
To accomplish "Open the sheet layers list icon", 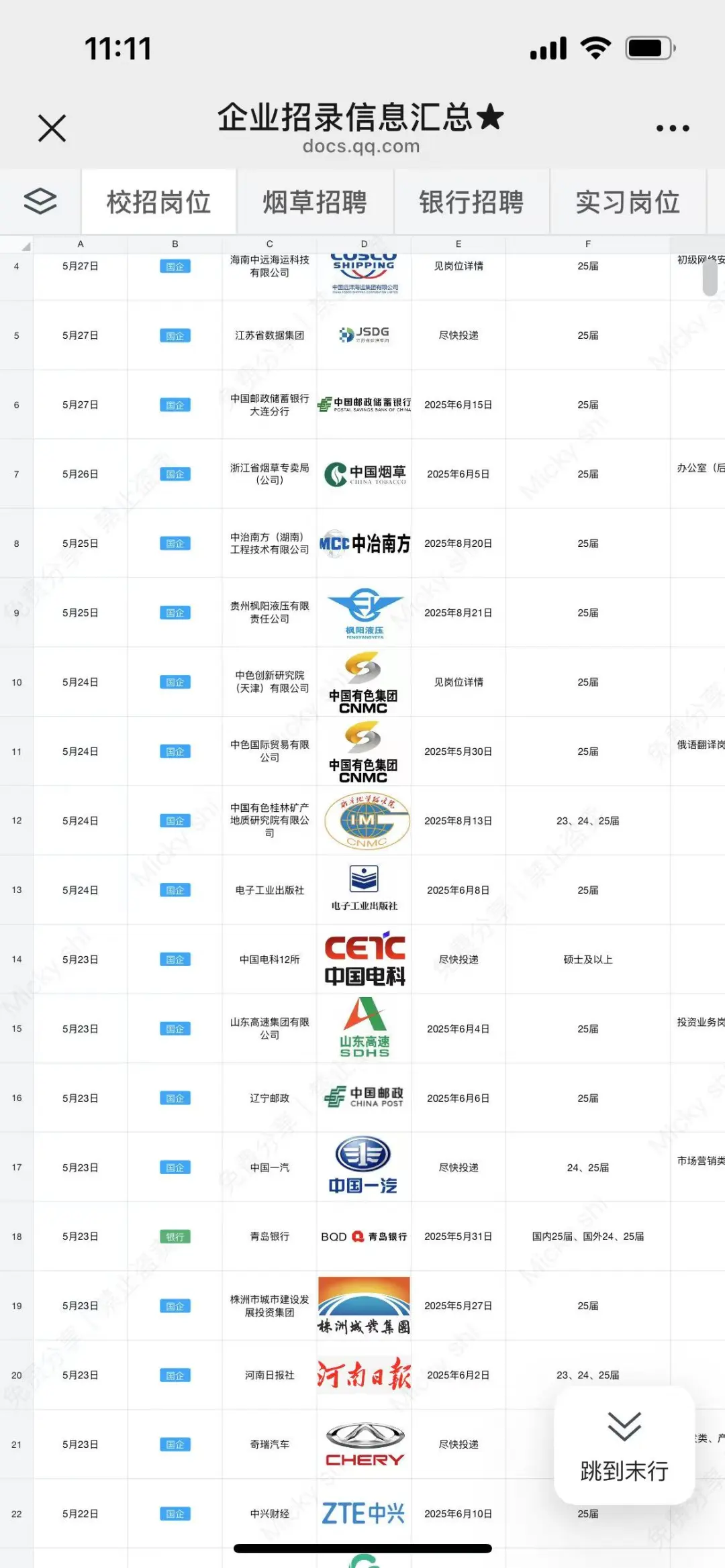I will click(x=40, y=201).
